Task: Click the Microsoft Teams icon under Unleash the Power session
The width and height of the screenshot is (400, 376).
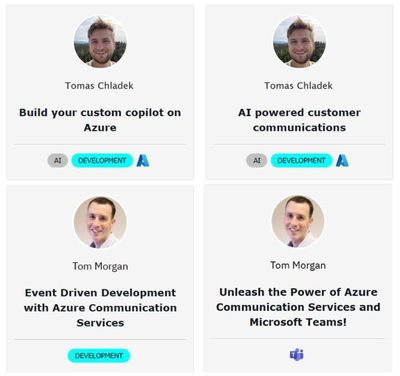Action: [297, 355]
